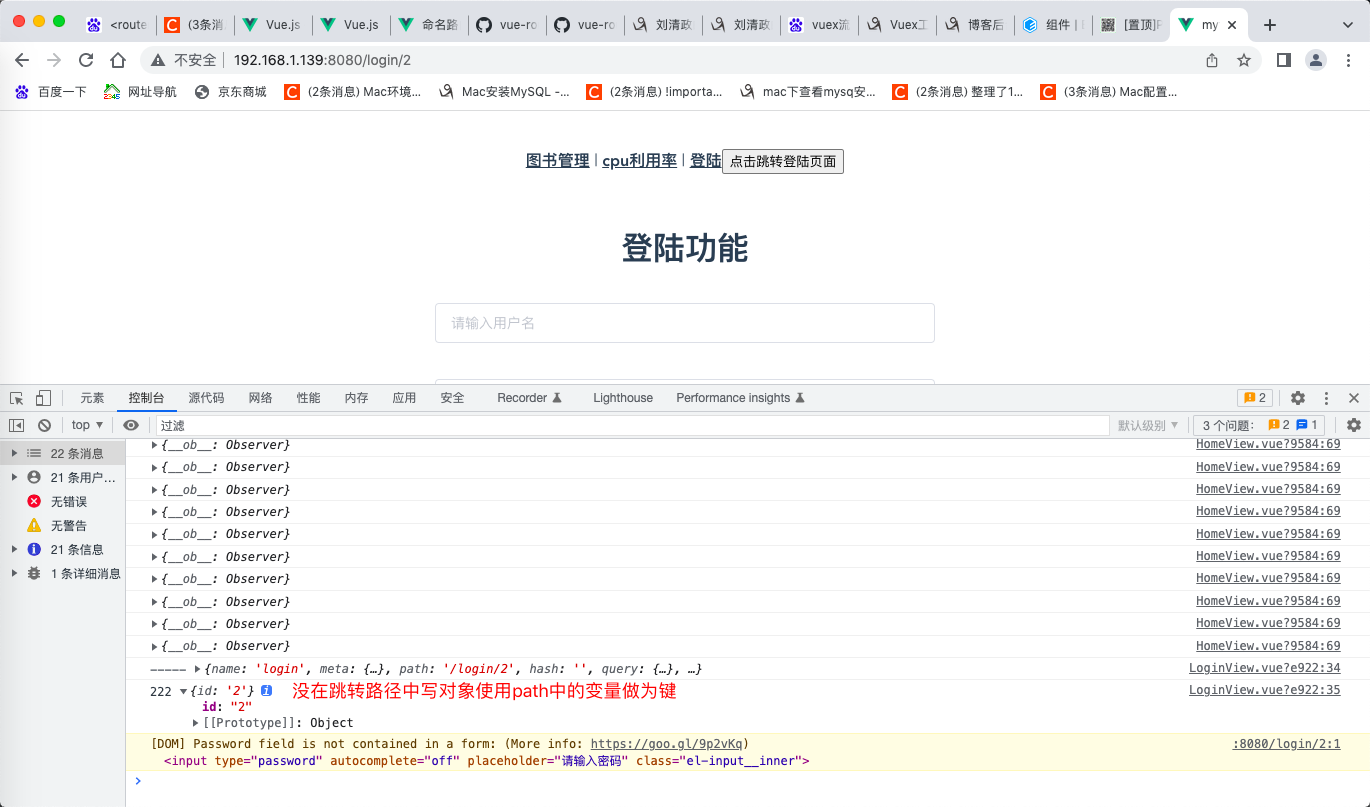This screenshot has height=807, width=1370.
Task: Create a live expression with the eye icon
Action: point(131,425)
